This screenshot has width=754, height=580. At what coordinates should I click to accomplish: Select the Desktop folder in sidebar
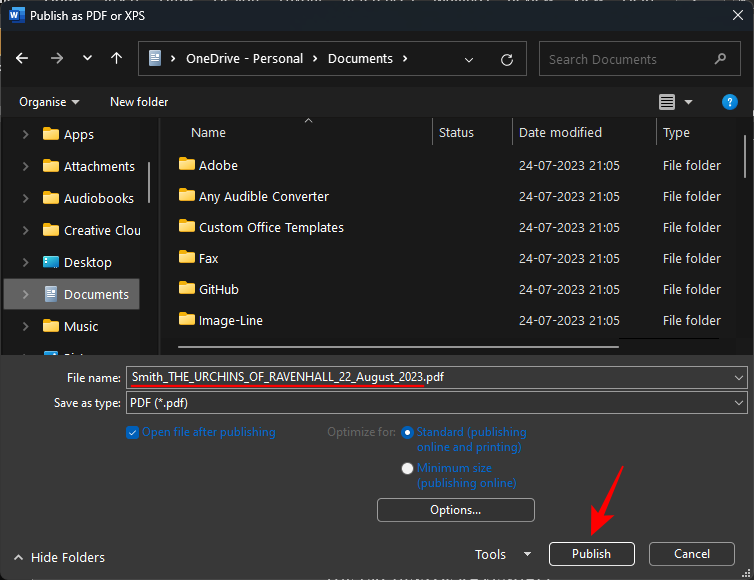point(87,262)
